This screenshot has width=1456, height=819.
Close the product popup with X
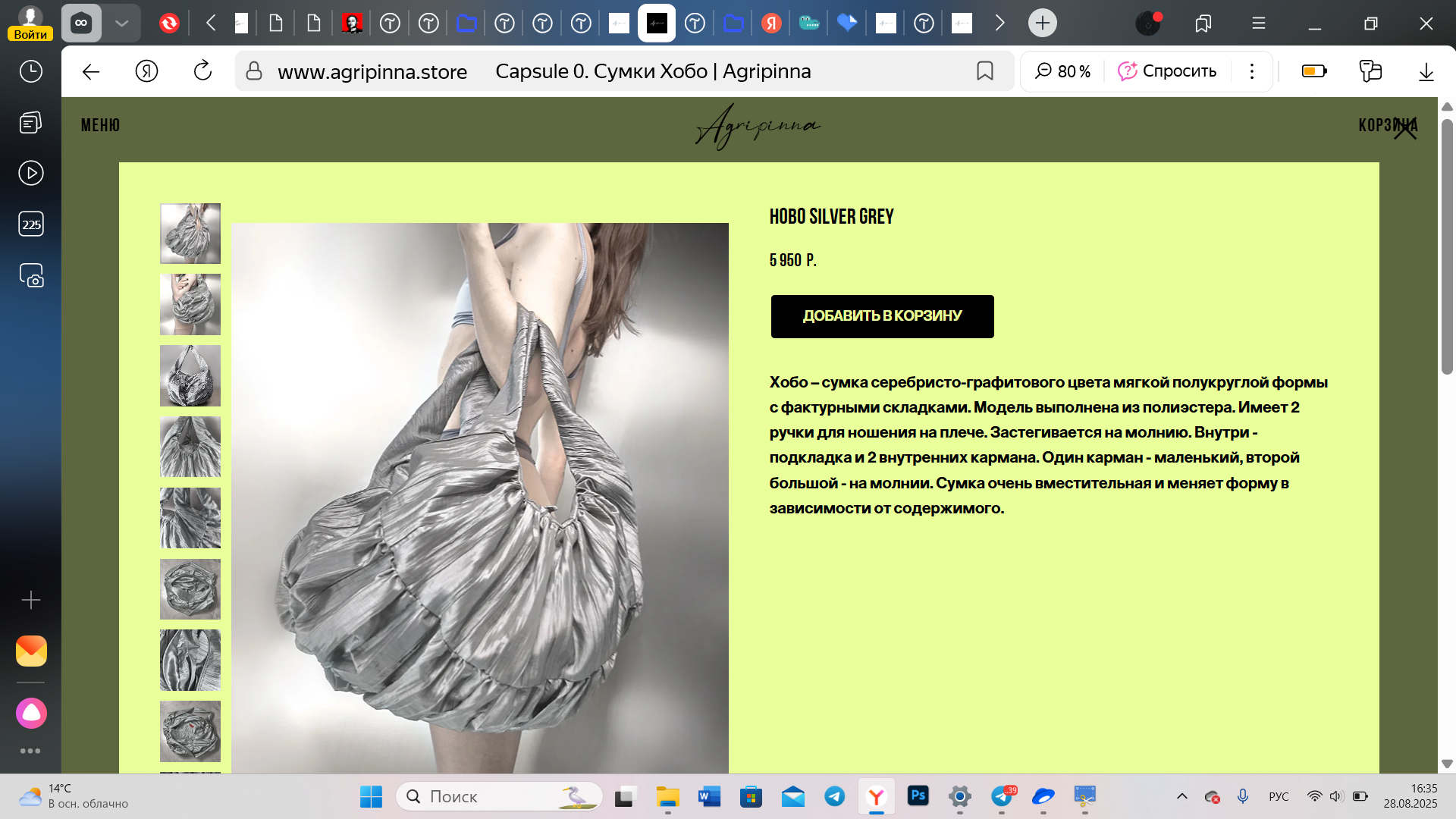tap(1405, 128)
